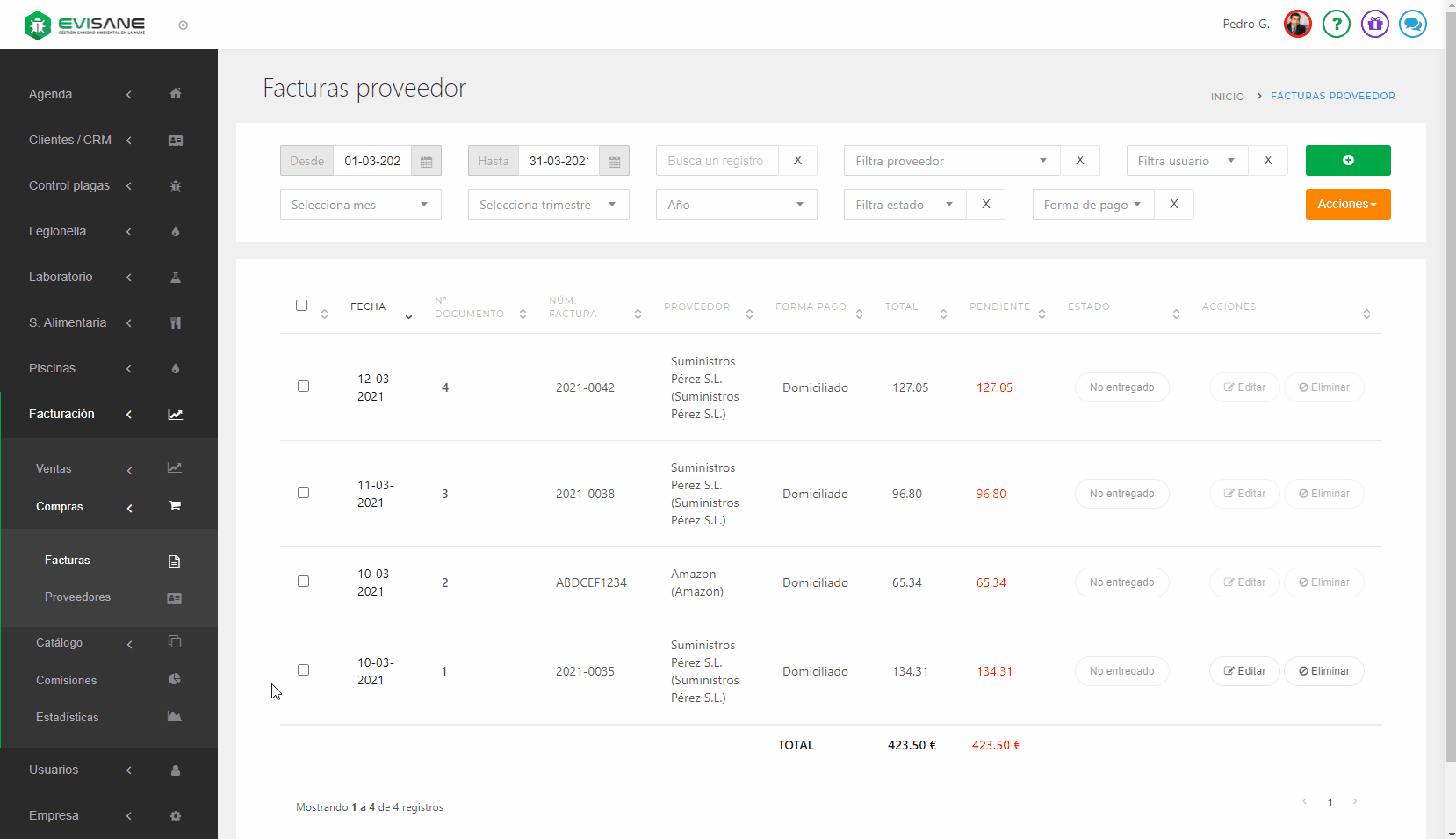This screenshot has width=1456, height=839.
Task: Click the green add invoice button
Action: click(1347, 160)
